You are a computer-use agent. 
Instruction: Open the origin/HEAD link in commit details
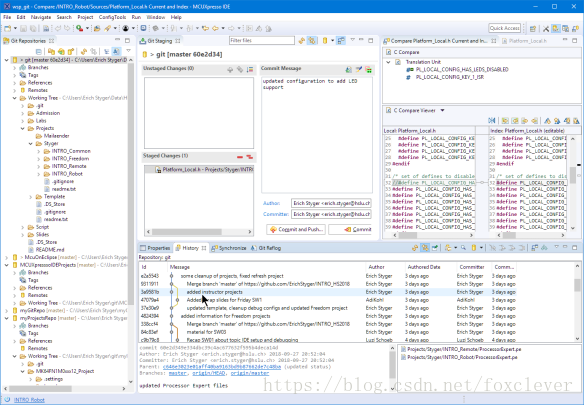pos(209,373)
